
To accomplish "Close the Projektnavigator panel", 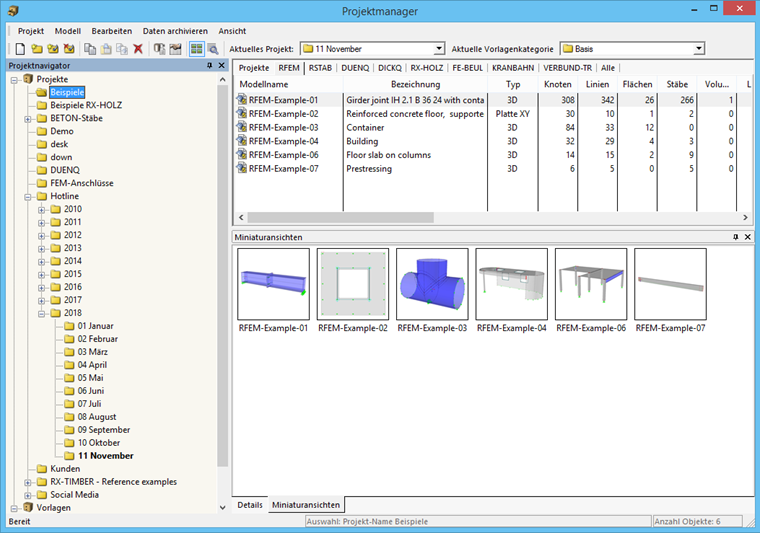I will 222,65.
